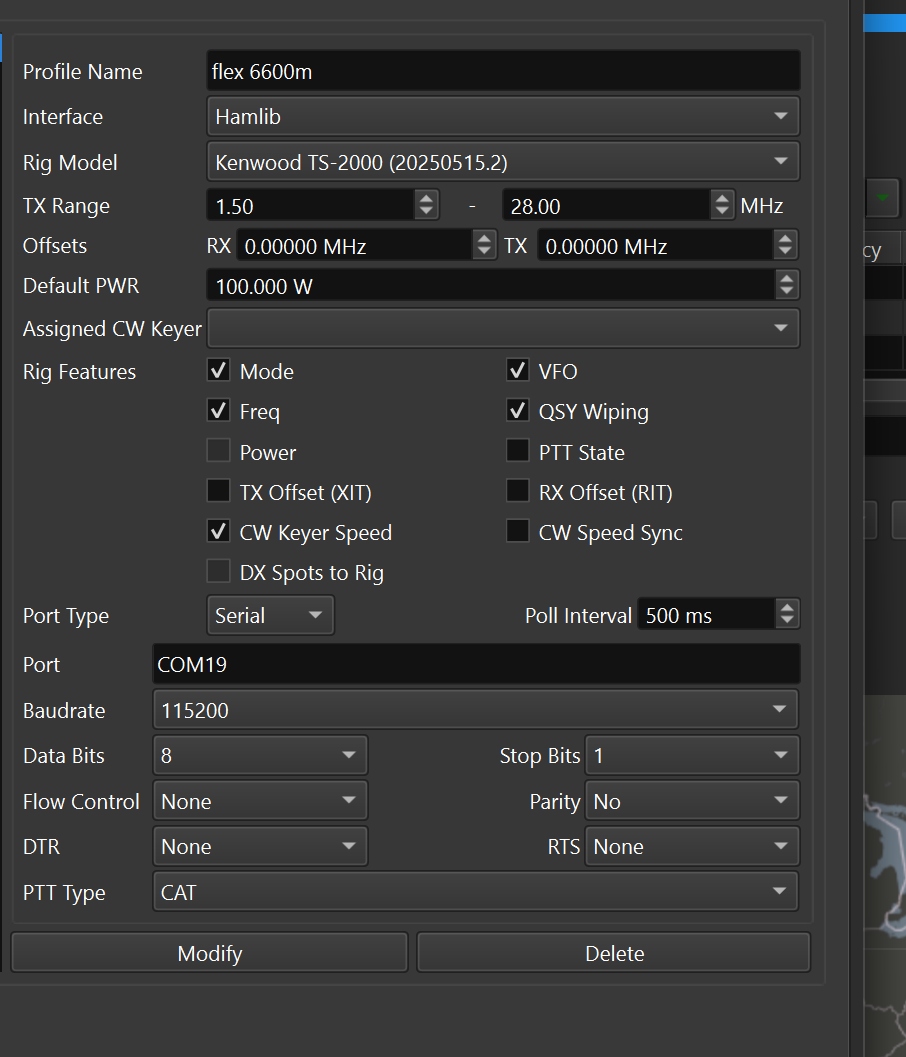
Task: Click the Modify button
Action: coord(210,953)
